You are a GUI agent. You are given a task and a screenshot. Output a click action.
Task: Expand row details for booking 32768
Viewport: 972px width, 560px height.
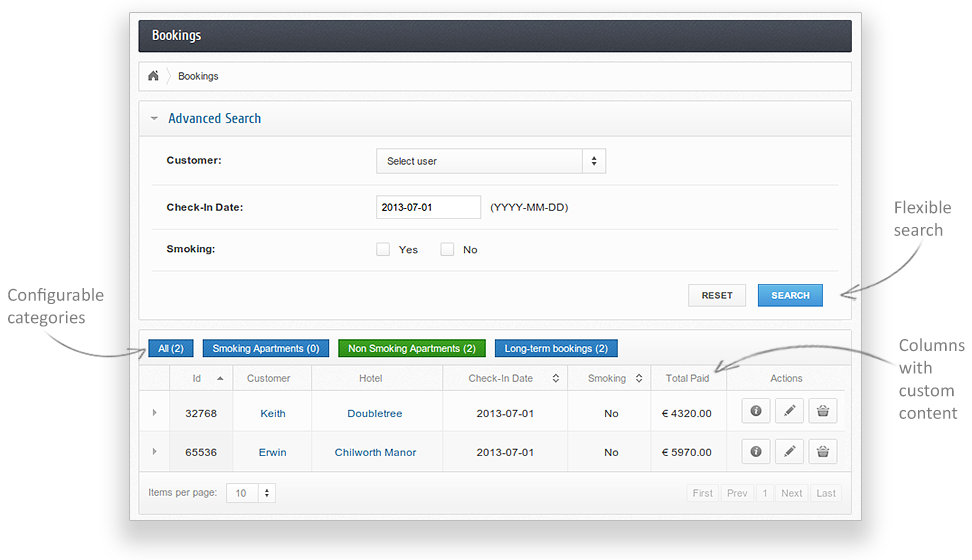pyautogui.click(x=154, y=412)
